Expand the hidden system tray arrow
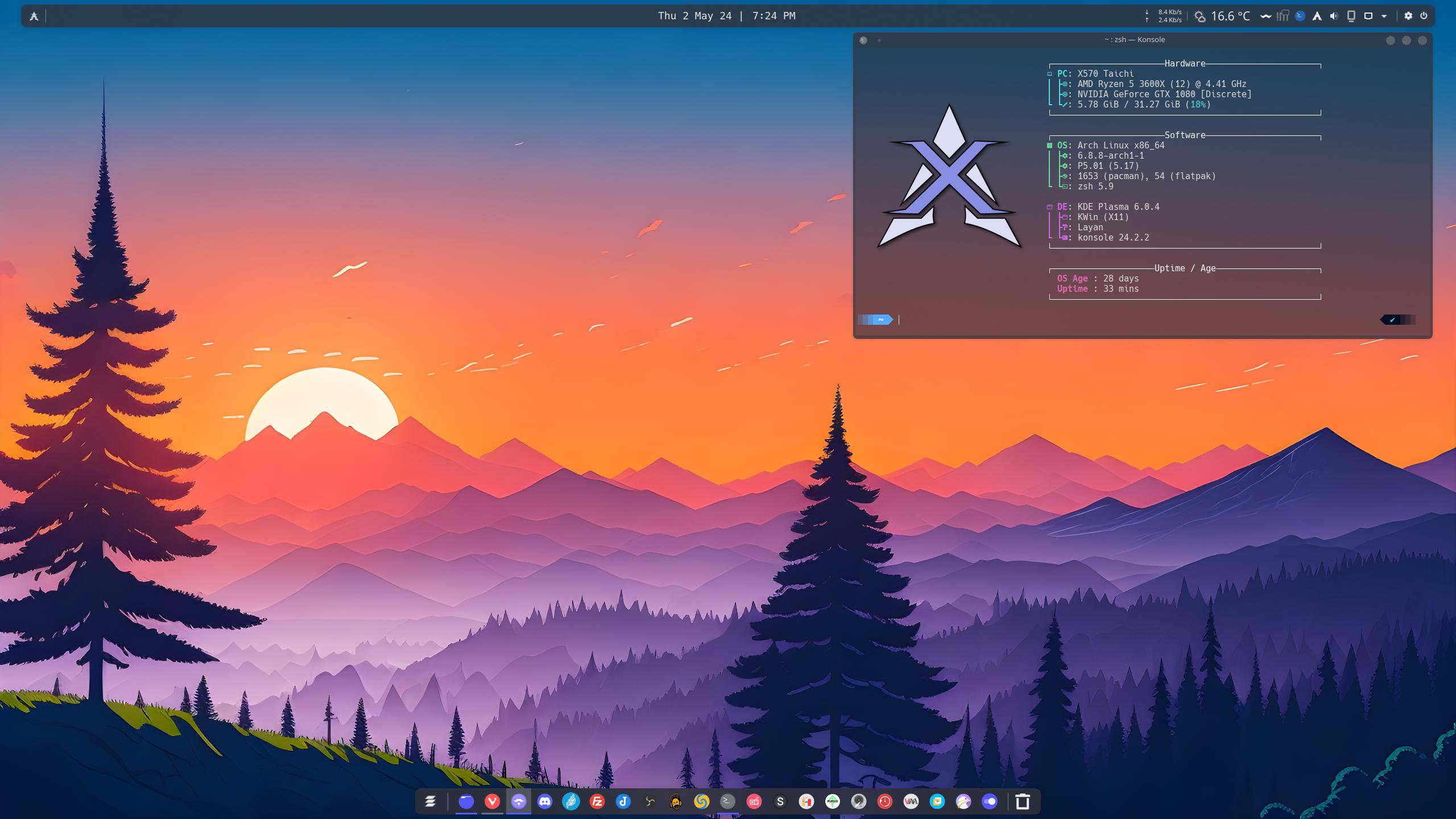Viewport: 1456px width, 819px height. (1384, 16)
